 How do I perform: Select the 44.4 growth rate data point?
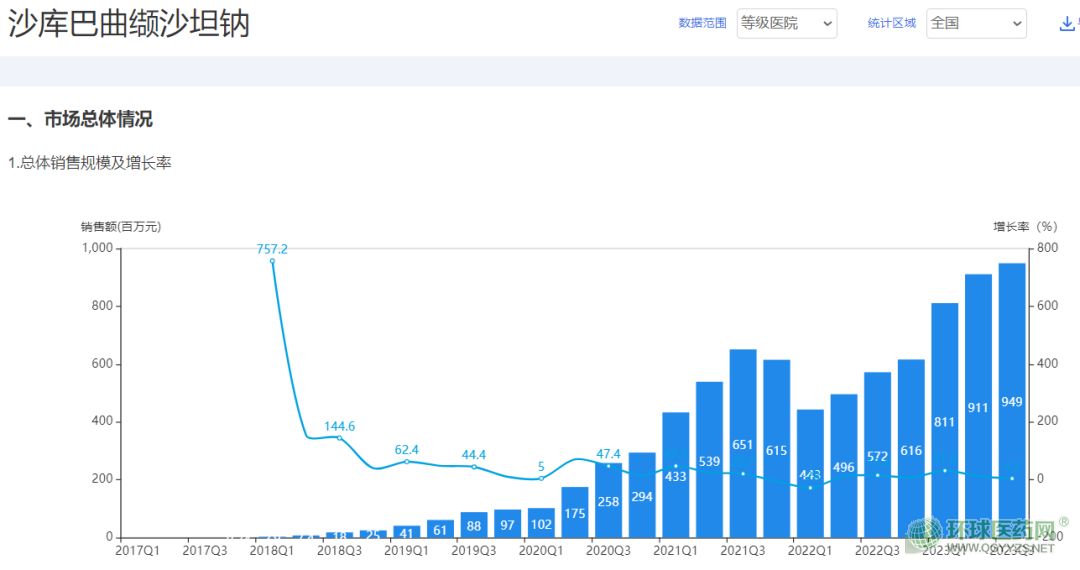coord(474,467)
